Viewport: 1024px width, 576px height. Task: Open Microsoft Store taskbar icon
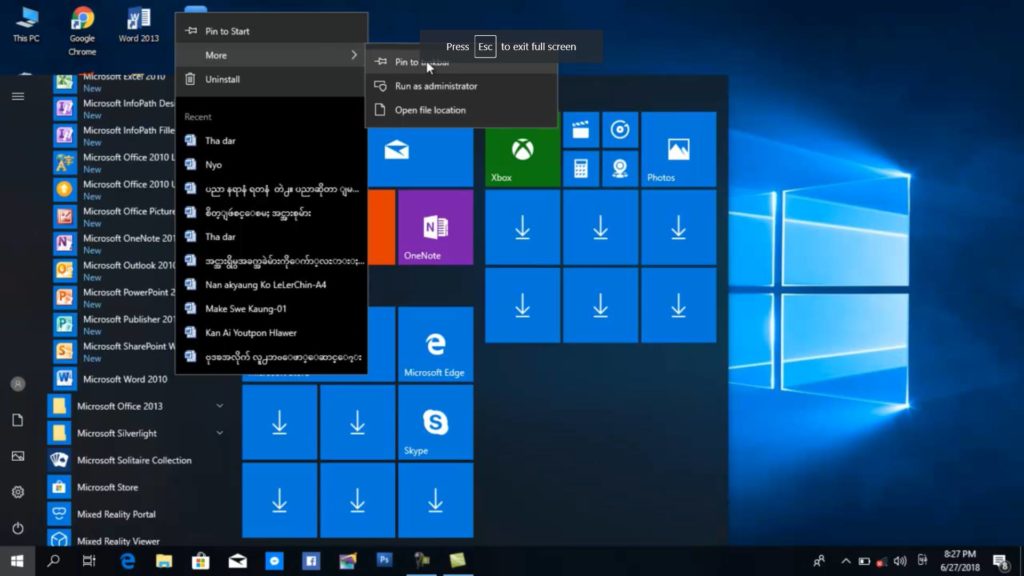(x=200, y=561)
